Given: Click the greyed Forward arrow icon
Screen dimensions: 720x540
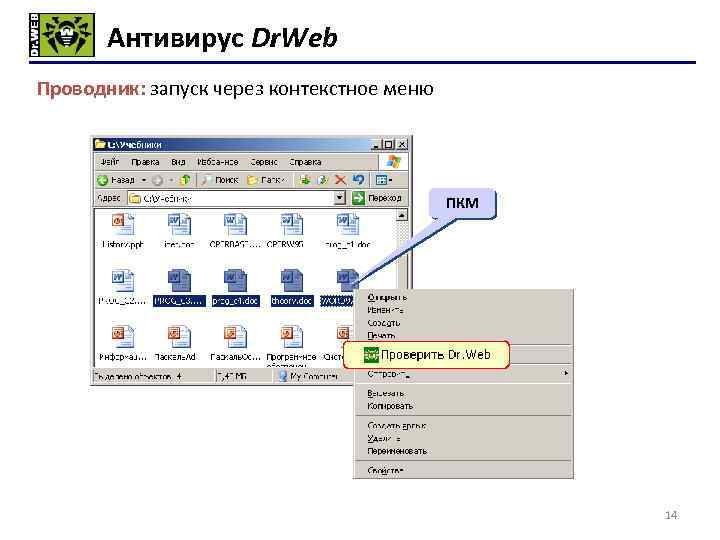Looking at the screenshot, I should click(157, 180).
